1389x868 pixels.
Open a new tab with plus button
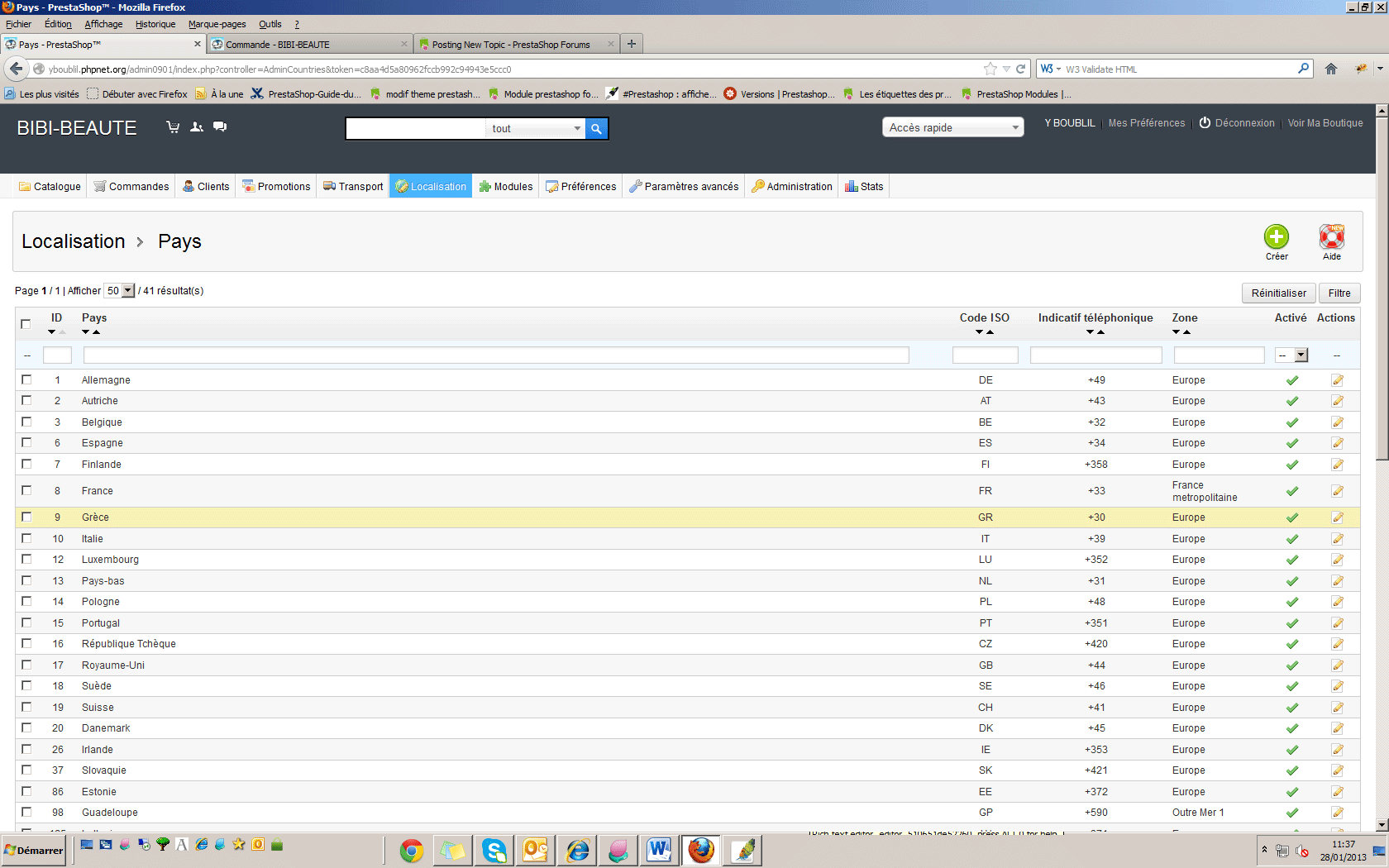[632, 44]
